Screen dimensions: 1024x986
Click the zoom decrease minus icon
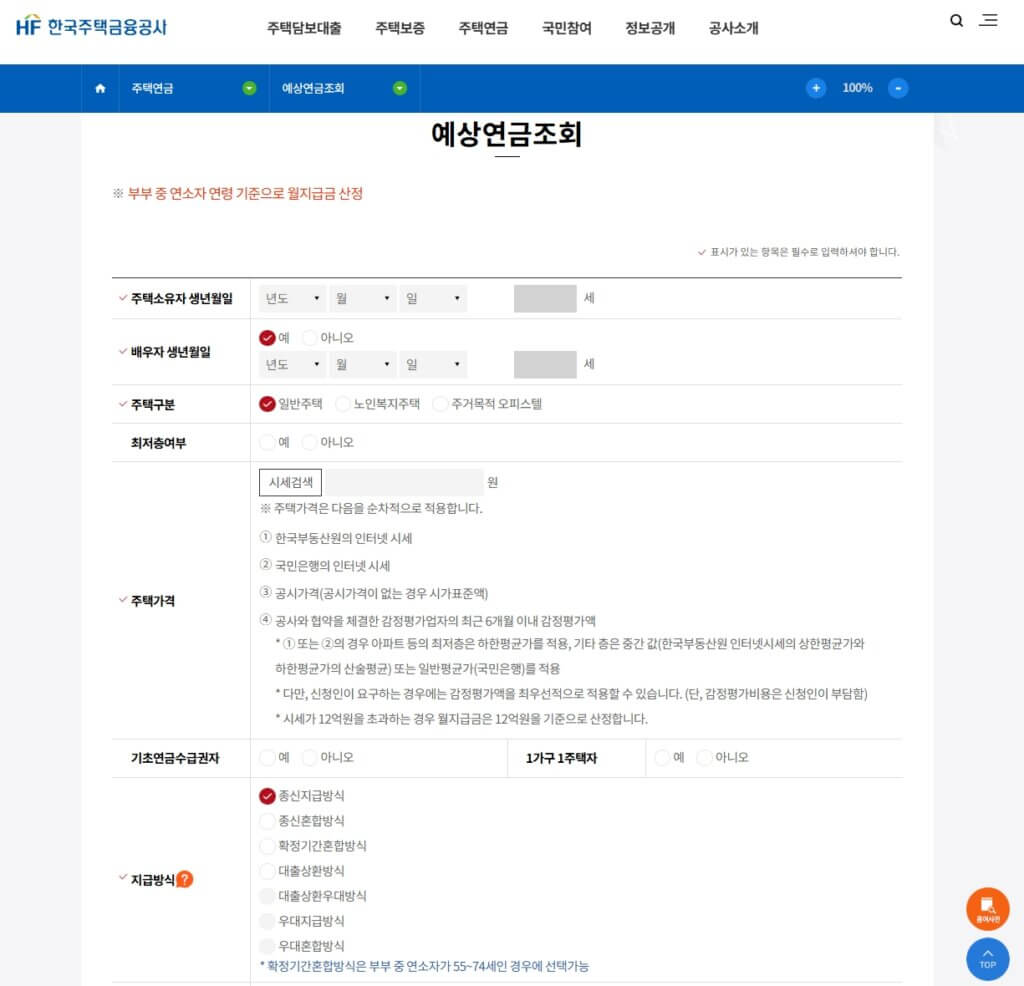(x=898, y=88)
